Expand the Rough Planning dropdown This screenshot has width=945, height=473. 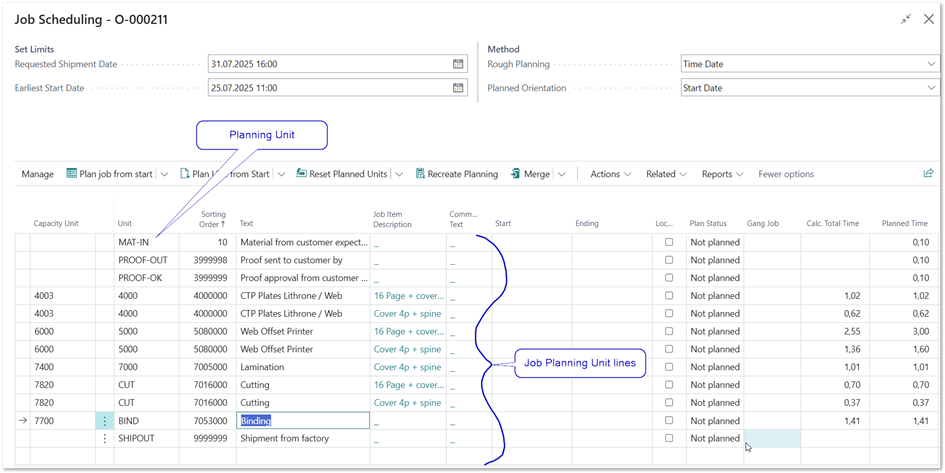tap(931, 64)
